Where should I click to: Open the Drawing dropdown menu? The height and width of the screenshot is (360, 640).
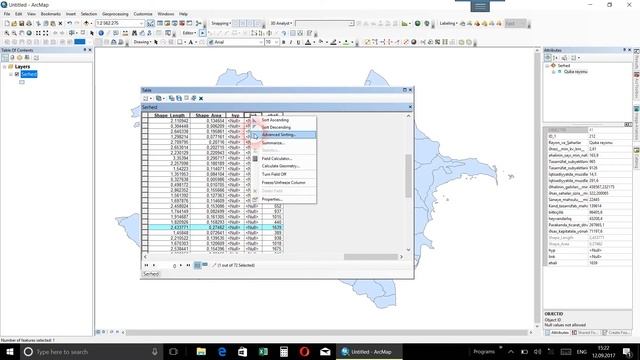(x=142, y=42)
